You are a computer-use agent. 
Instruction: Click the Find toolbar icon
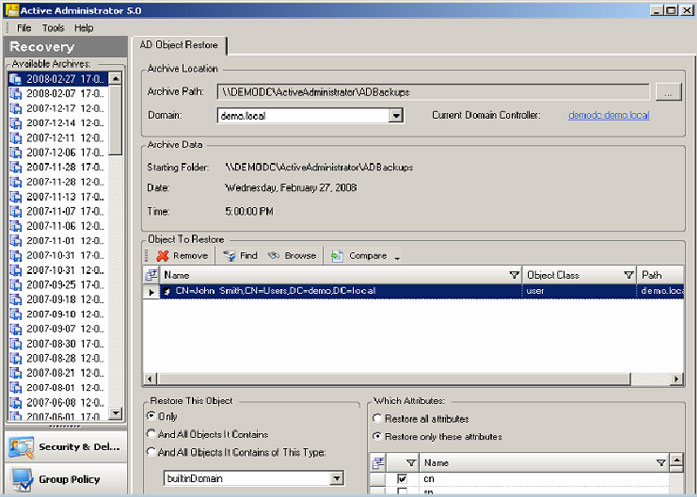(229, 256)
